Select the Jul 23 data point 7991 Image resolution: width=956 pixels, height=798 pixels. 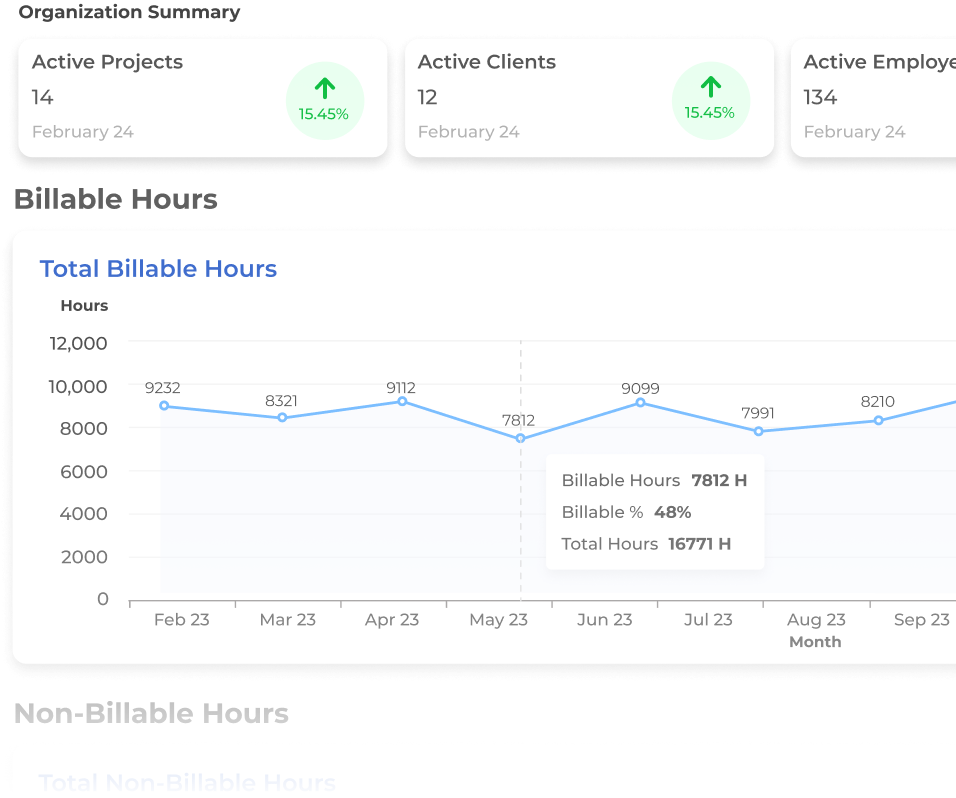[x=758, y=431]
